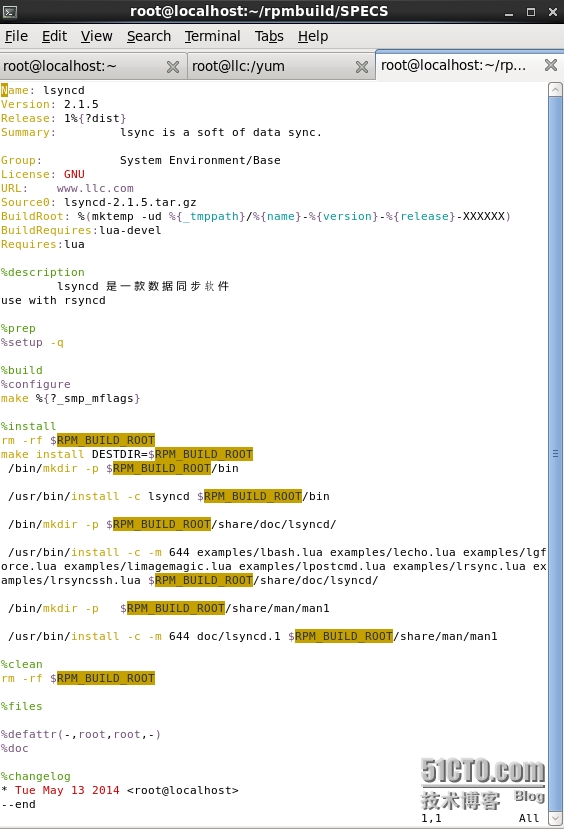Click the '%files' section header
Image resolution: width=564 pixels, height=829 pixels.
22,706
